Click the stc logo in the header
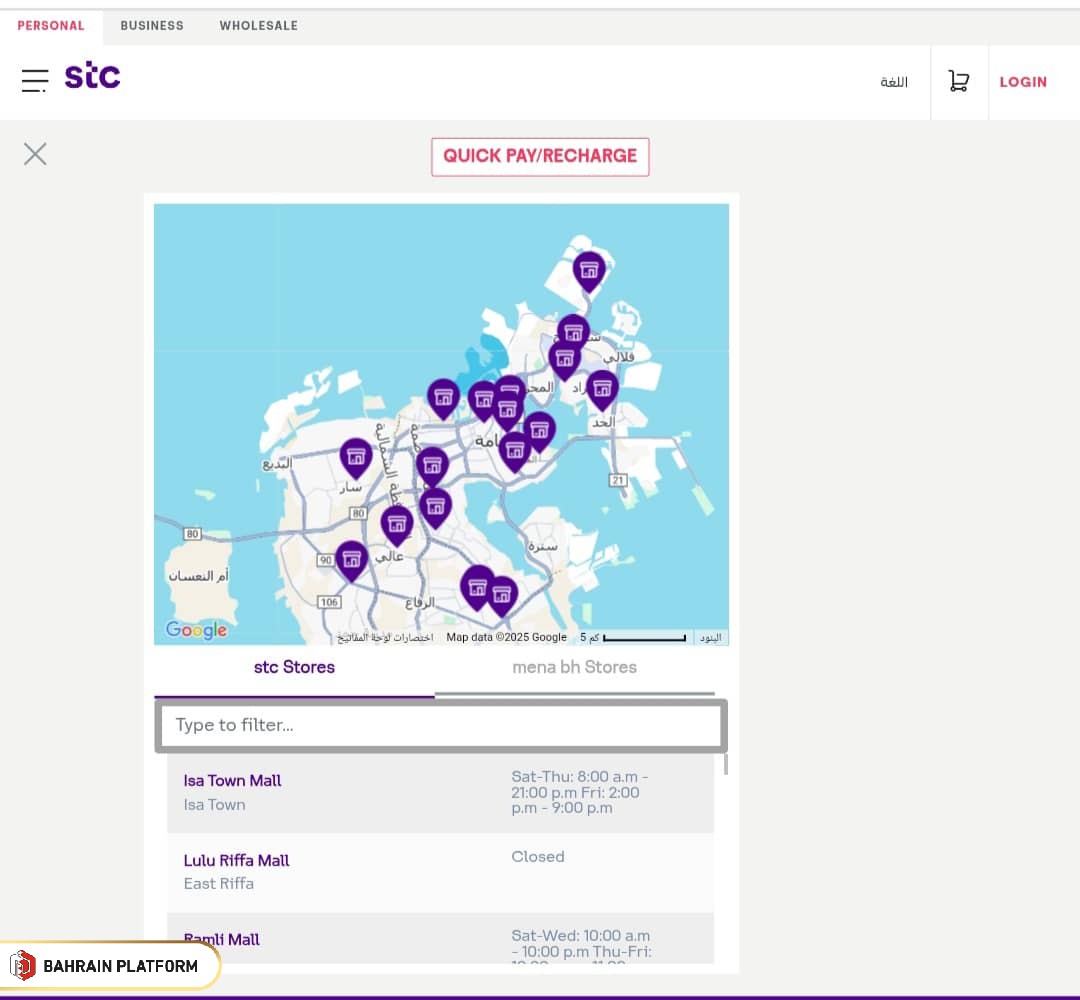The image size is (1080, 1000). [x=93, y=76]
